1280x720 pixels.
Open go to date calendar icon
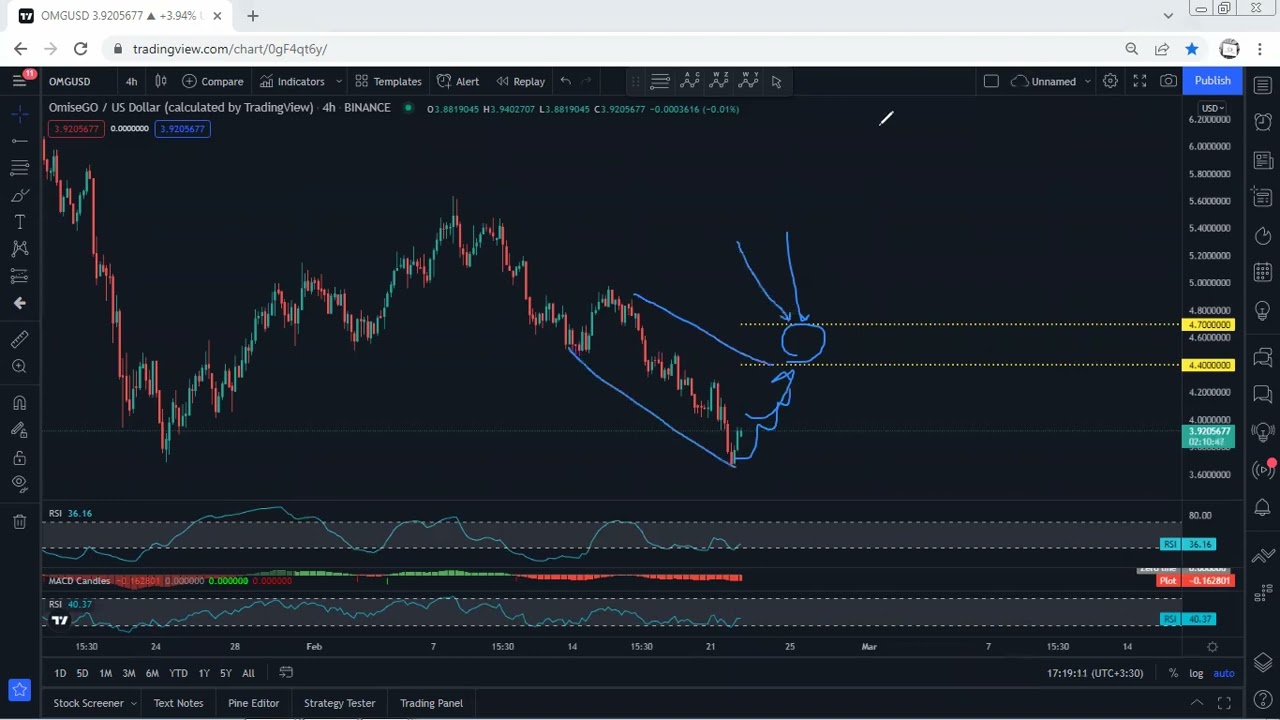[286, 673]
